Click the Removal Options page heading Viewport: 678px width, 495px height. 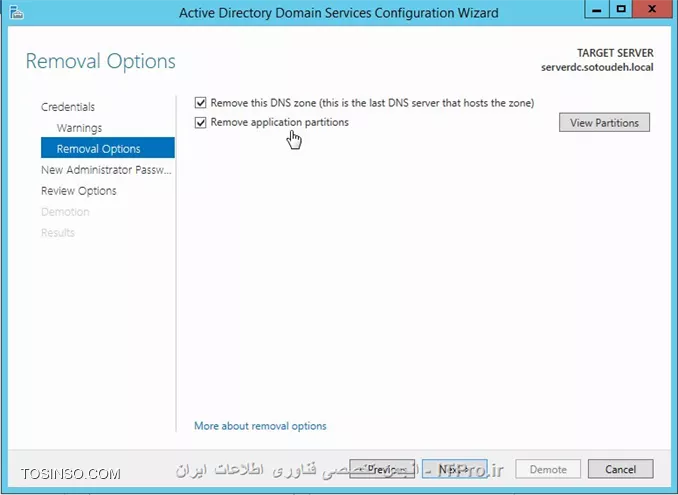click(x=101, y=61)
